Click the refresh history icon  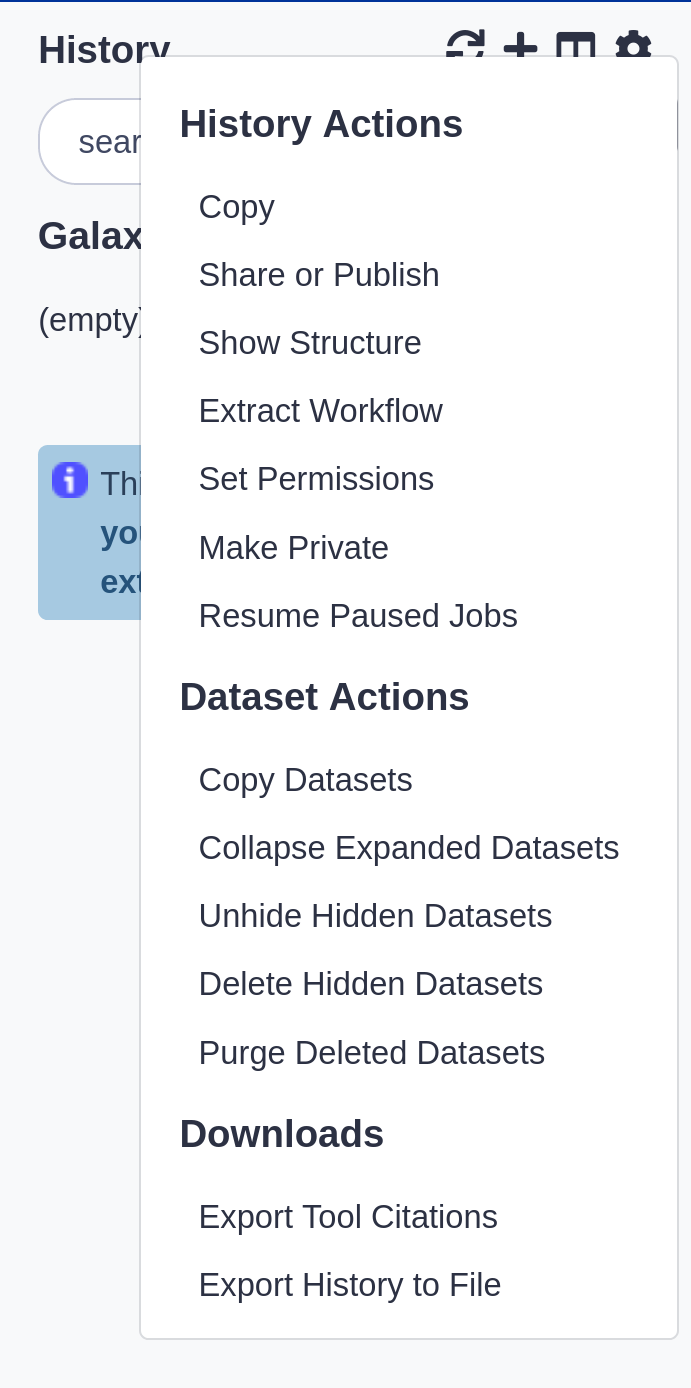pyautogui.click(x=465, y=44)
